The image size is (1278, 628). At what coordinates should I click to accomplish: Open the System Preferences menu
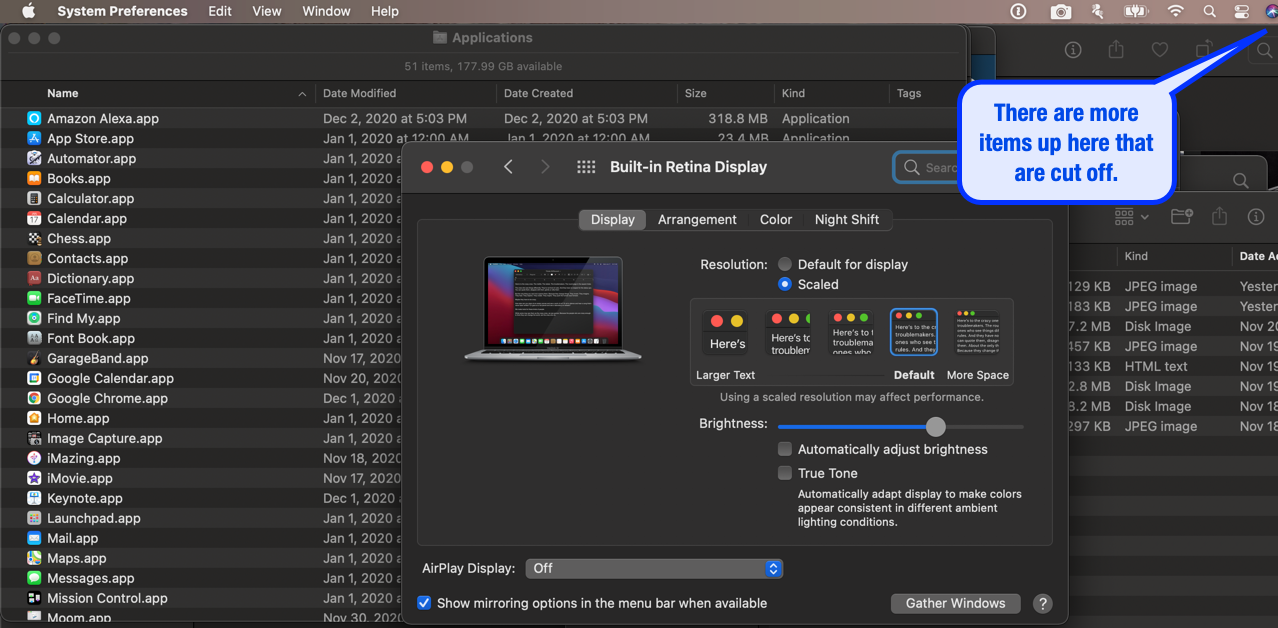click(x=122, y=11)
